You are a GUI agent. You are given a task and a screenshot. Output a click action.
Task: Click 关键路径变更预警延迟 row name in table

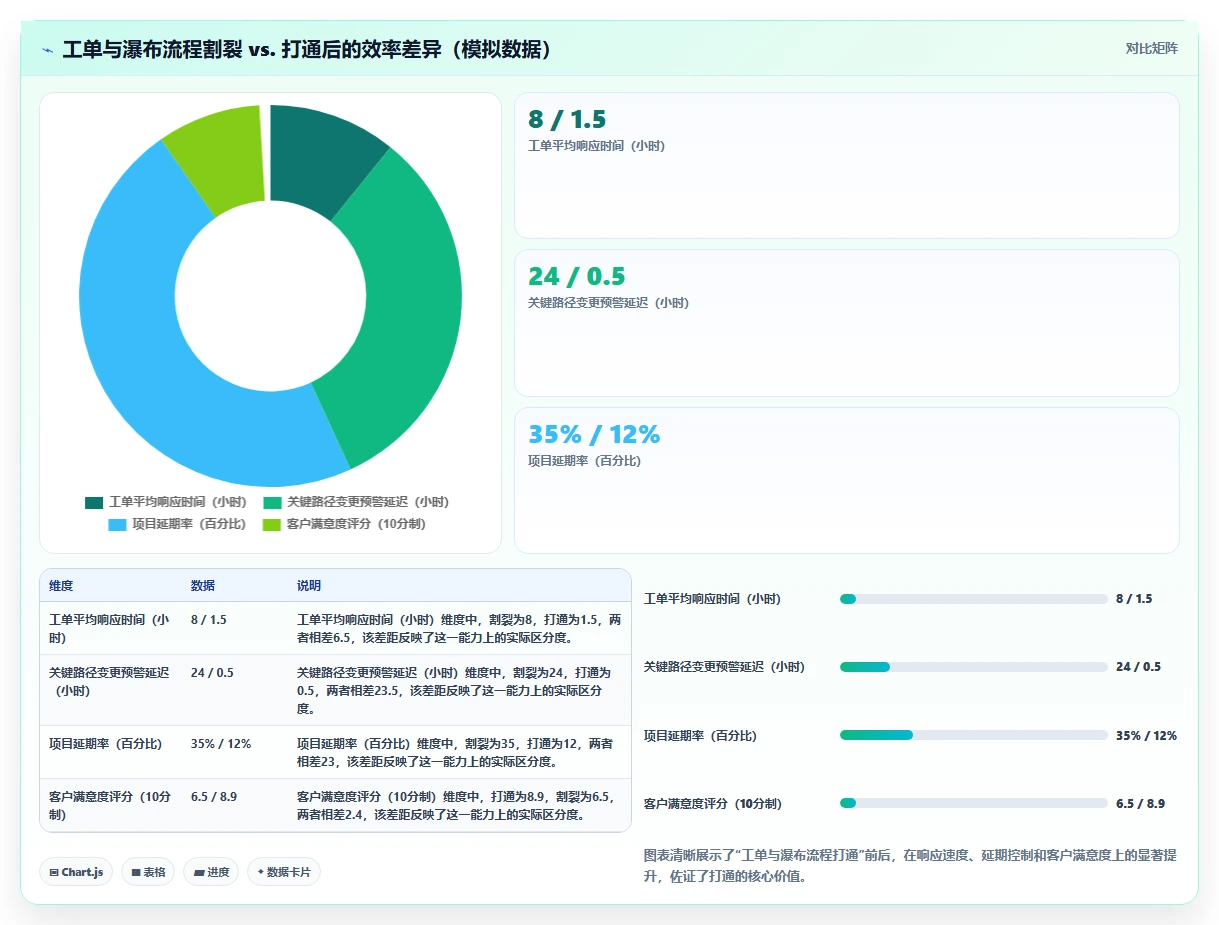tap(110, 682)
